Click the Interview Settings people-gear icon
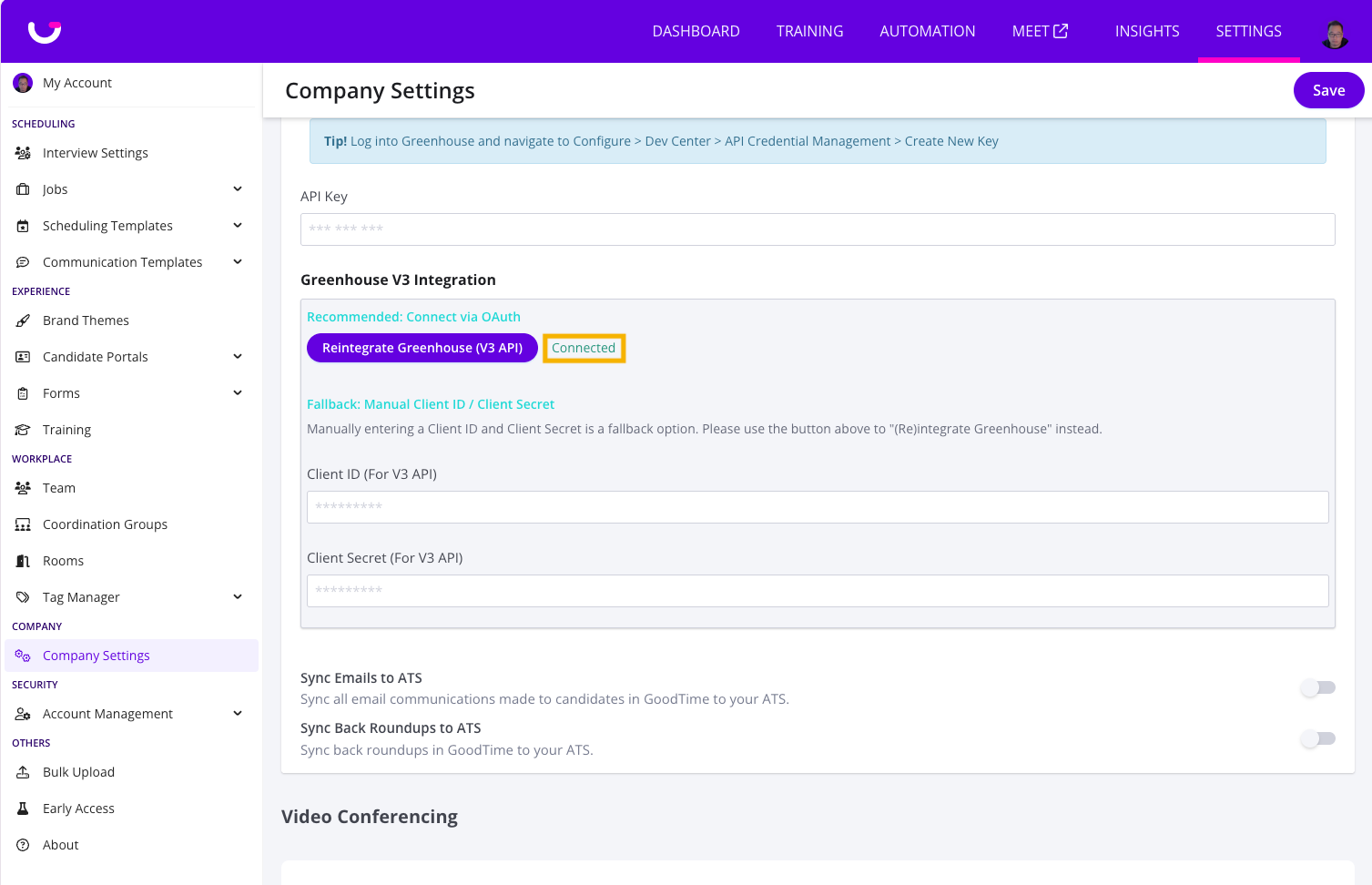The width and height of the screenshot is (1372, 885). click(23, 153)
